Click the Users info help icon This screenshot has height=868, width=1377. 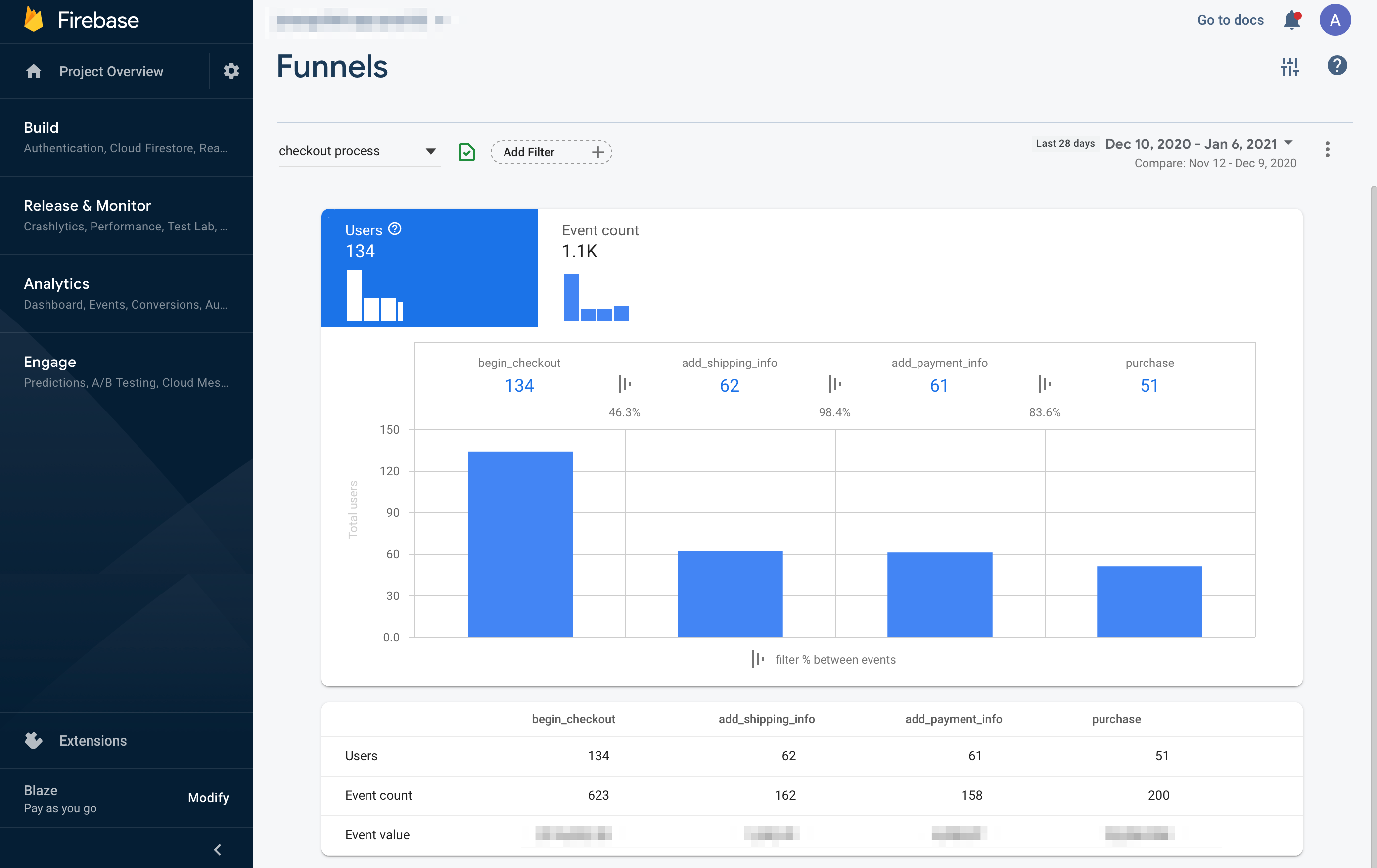(x=395, y=228)
